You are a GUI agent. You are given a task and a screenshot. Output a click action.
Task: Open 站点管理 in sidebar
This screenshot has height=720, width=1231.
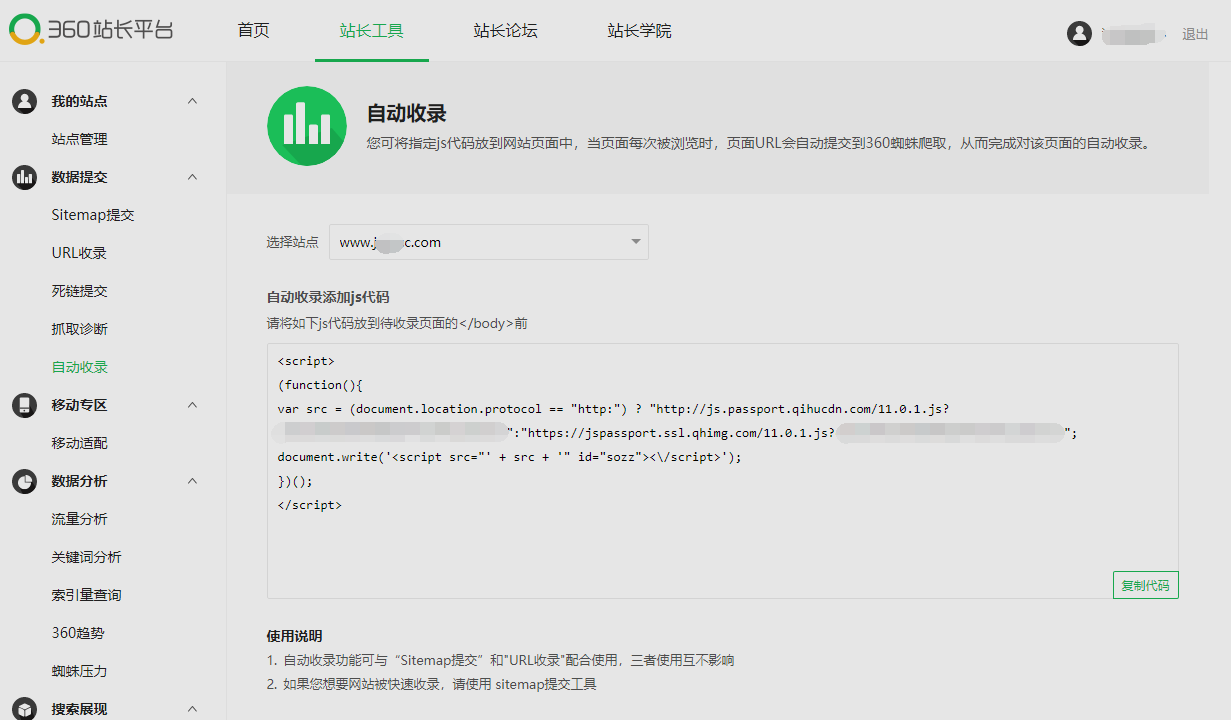80,139
